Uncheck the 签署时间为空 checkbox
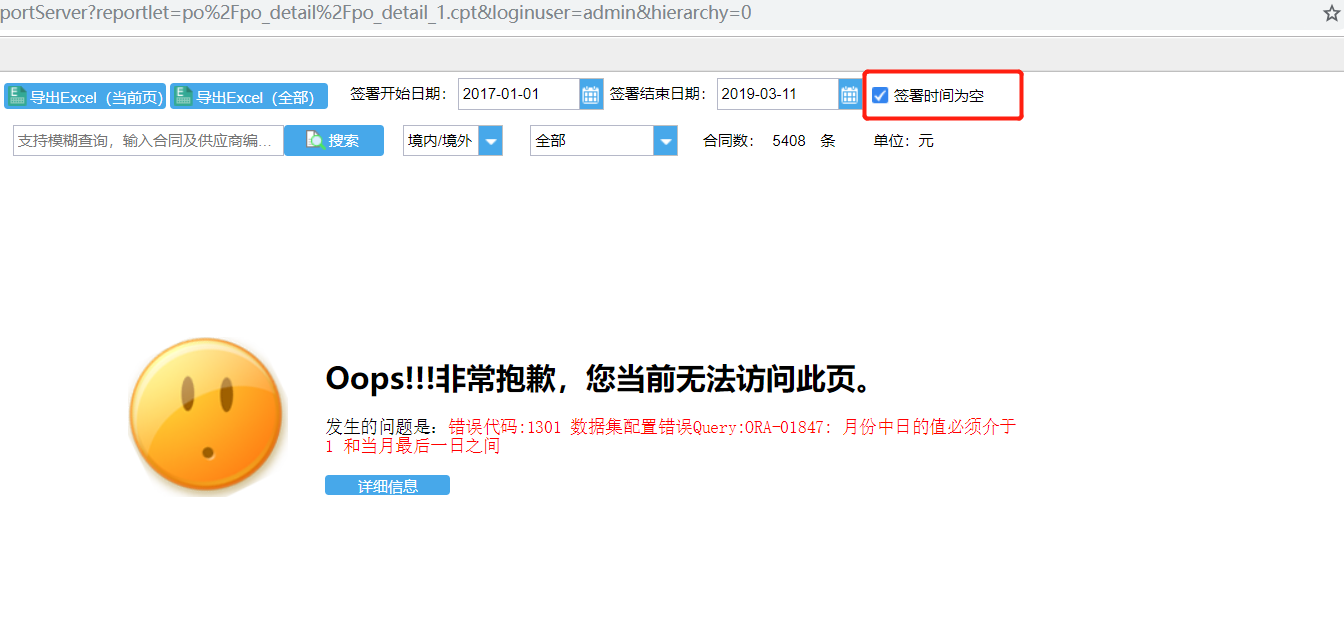 point(880,95)
